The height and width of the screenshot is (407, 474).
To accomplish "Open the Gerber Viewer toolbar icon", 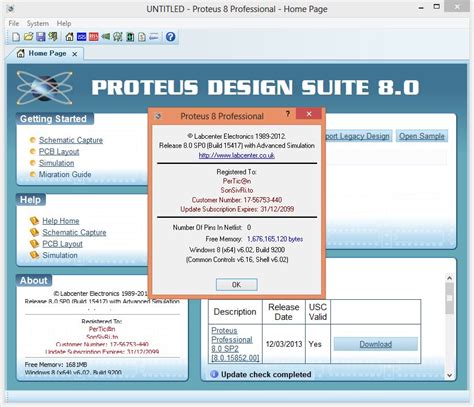I will pyautogui.click(x=118, y=37).
